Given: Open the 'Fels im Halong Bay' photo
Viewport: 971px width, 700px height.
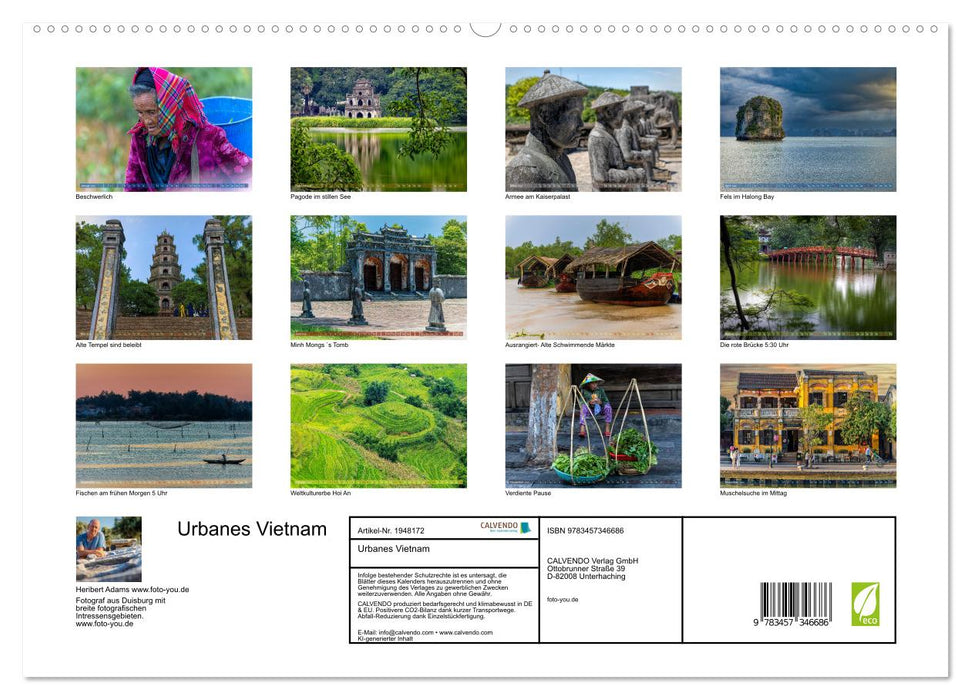Looking at the screenshot, I should pos(808,128).
